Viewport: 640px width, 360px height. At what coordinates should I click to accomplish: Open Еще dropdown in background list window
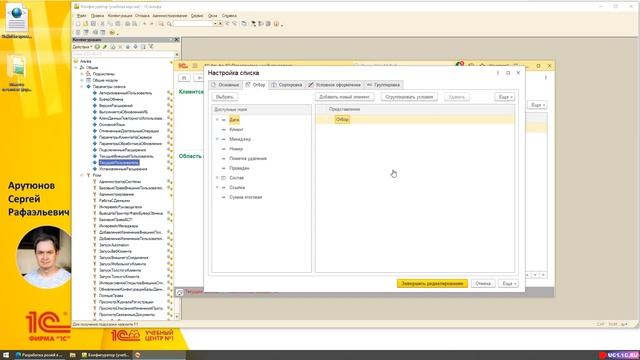tap(537, 105)
